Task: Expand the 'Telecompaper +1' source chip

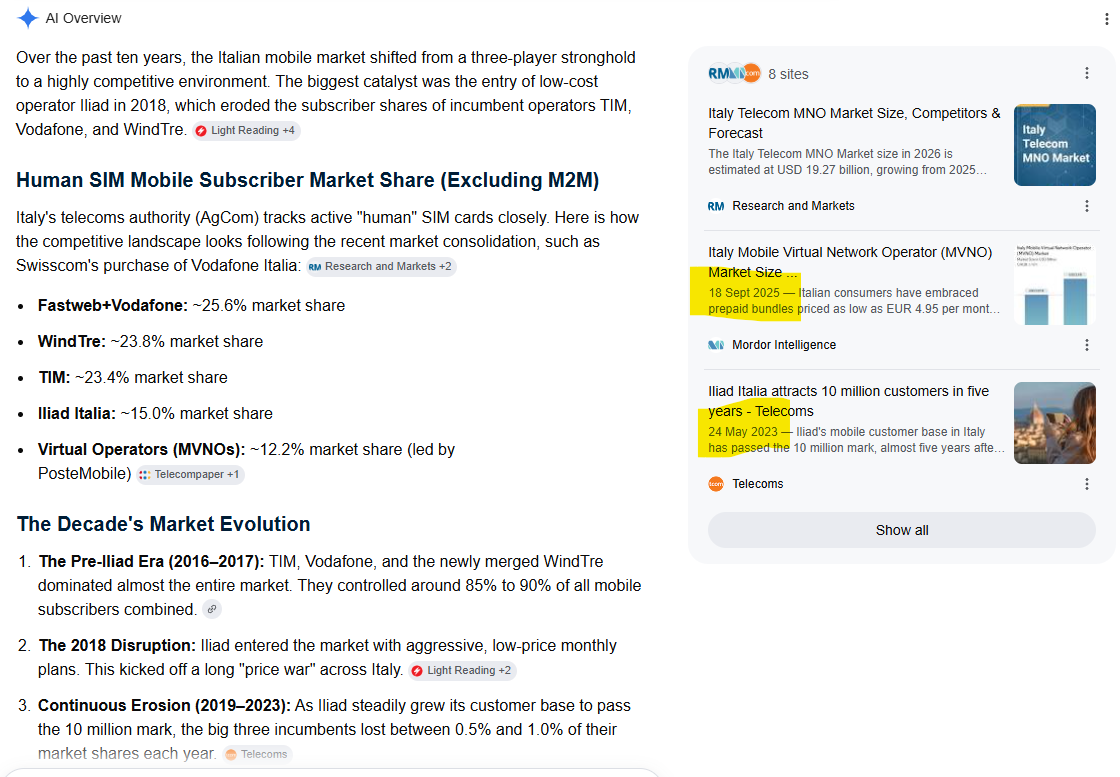Action: point(191,475)
